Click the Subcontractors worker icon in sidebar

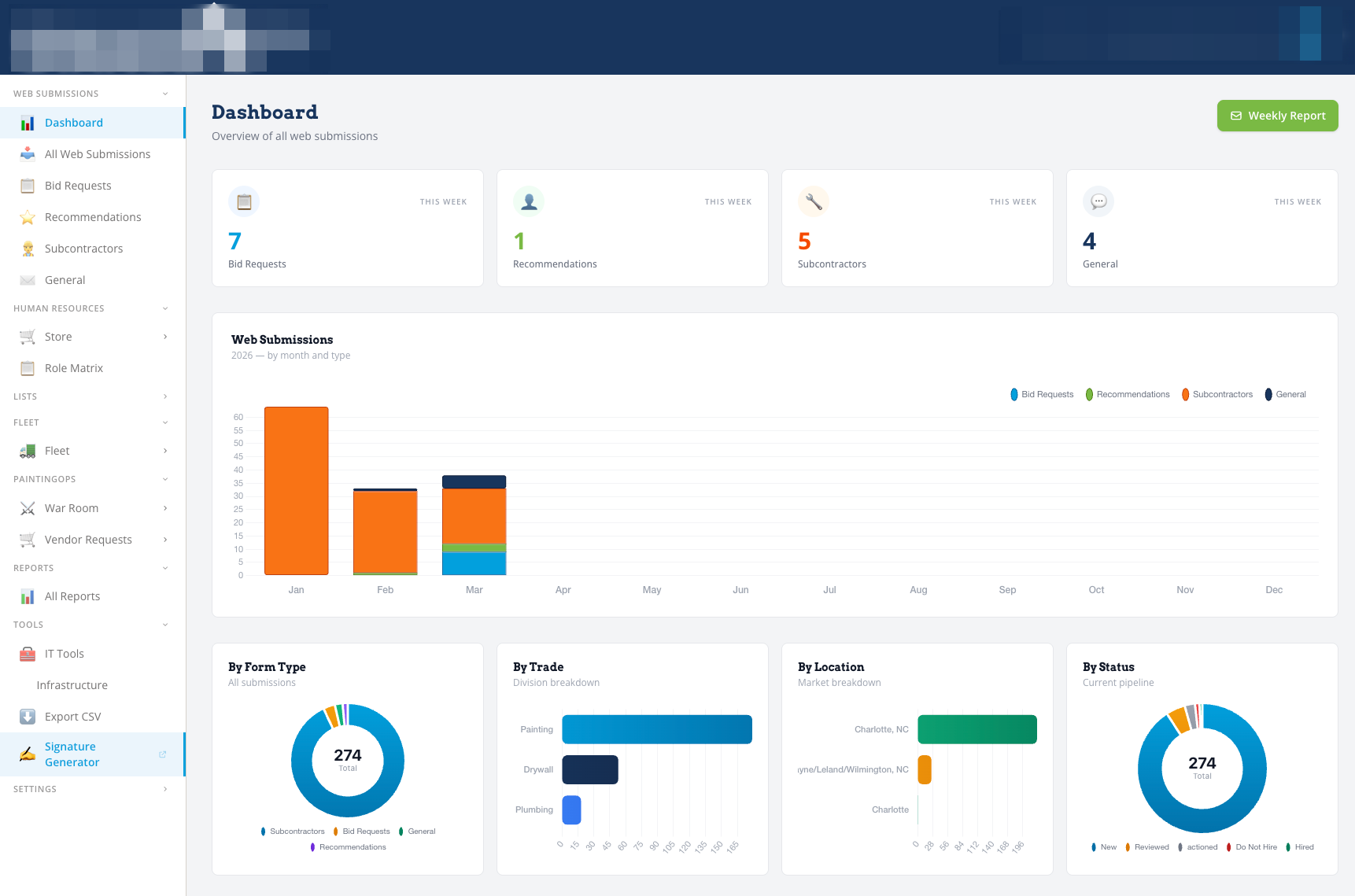(28, 249)
